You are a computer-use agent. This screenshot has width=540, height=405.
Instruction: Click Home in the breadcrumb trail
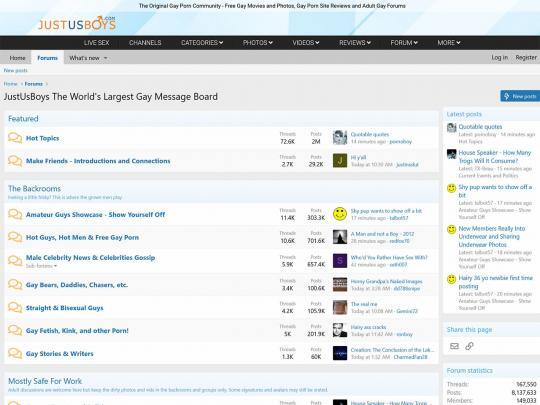pos(10,84)
